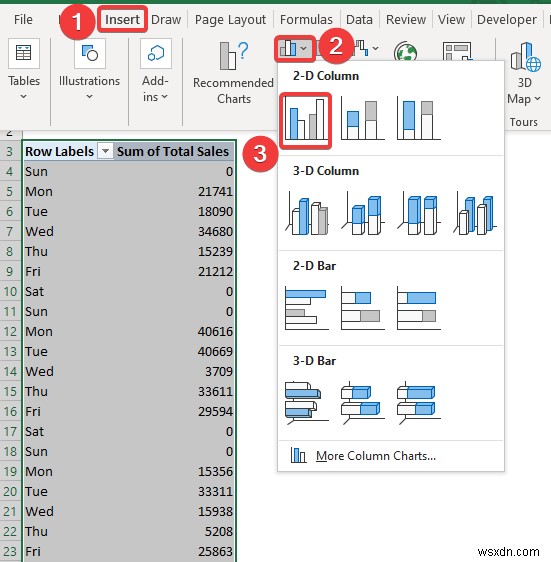Click the cell with value 5208
551x562 pixels.
174,532
